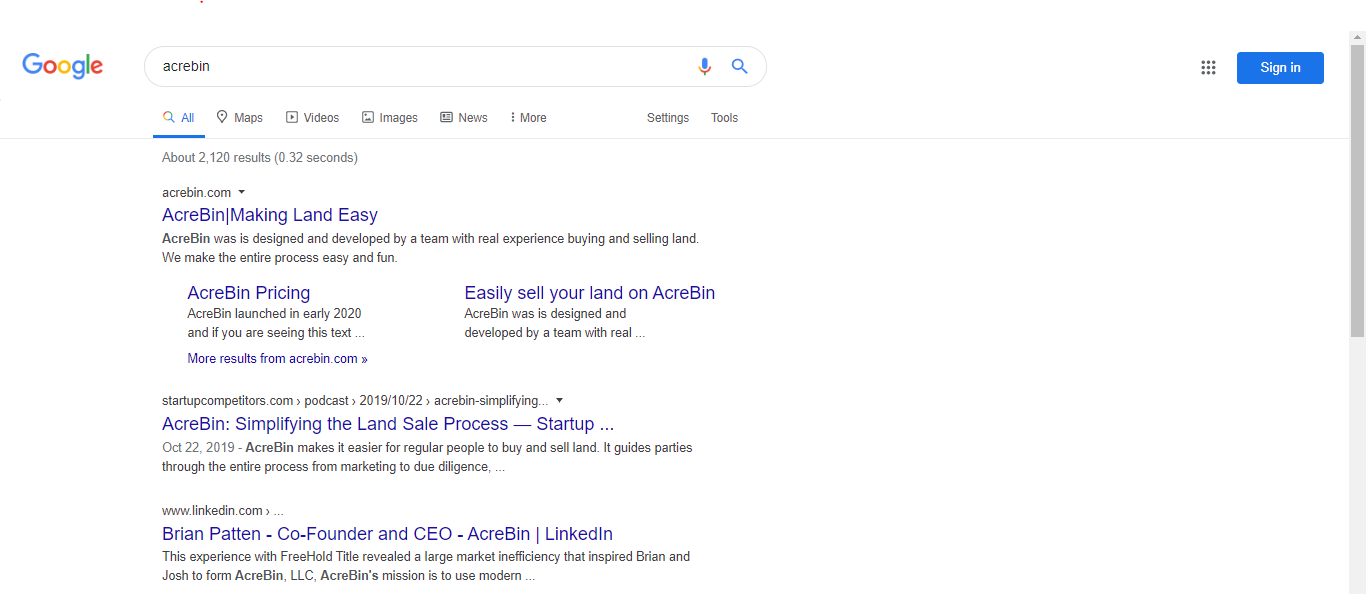Switch to the News tab

pyautogui.click(x=464, y=118)
